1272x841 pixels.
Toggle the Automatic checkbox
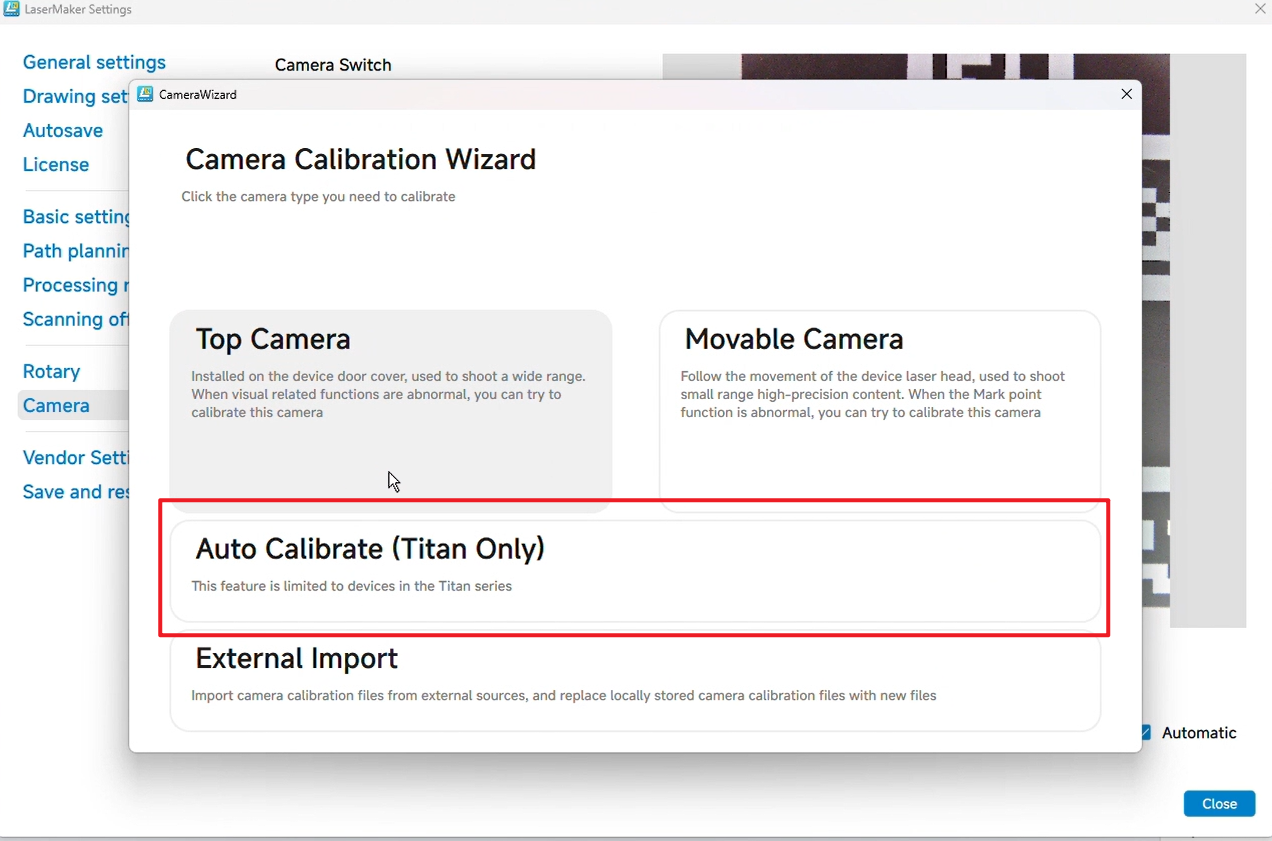point(1147,733)
